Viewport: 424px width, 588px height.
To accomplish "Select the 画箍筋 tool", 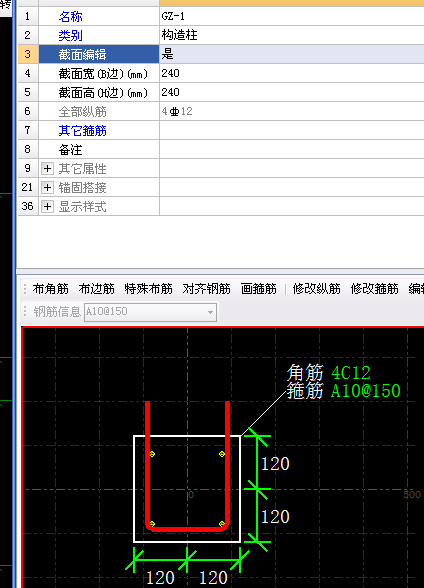I will pos(259,289).
